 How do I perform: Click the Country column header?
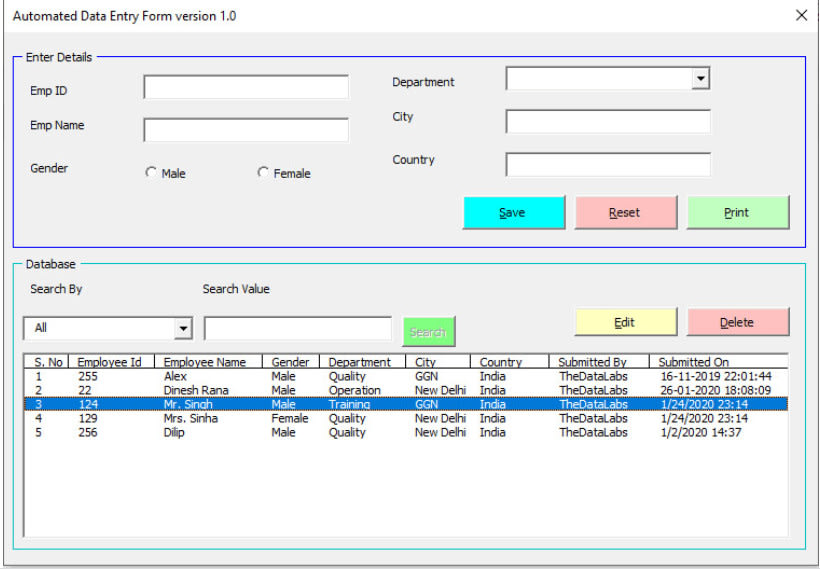(510, 362)
